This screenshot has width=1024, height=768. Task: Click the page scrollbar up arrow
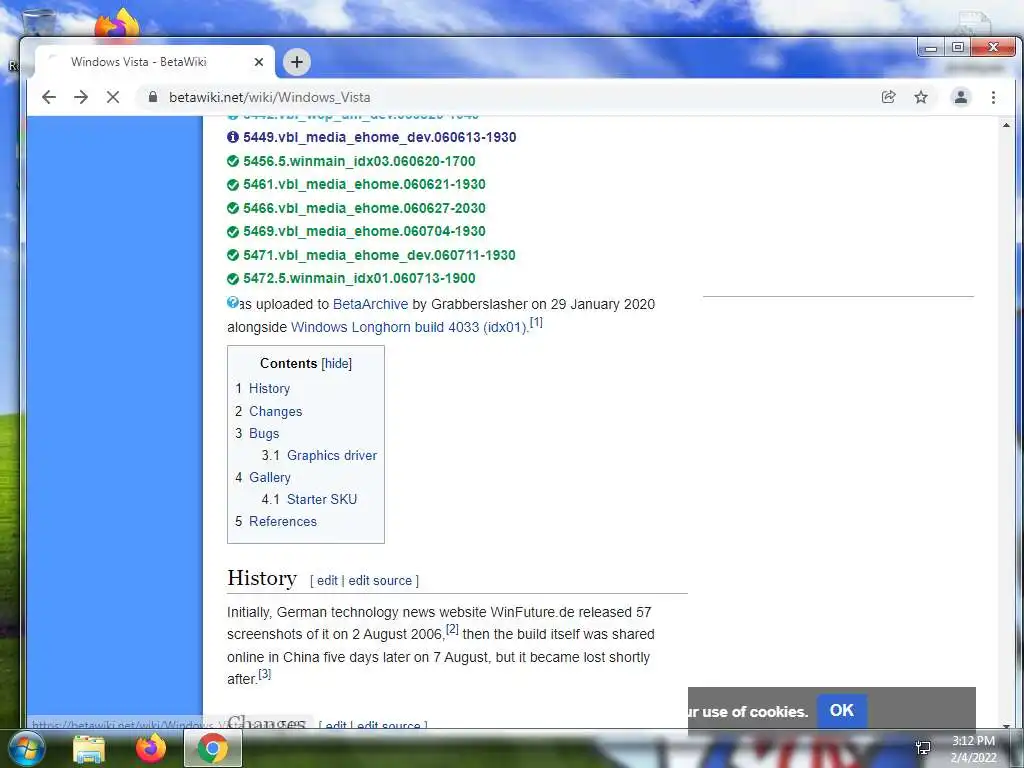[1006, 125]
